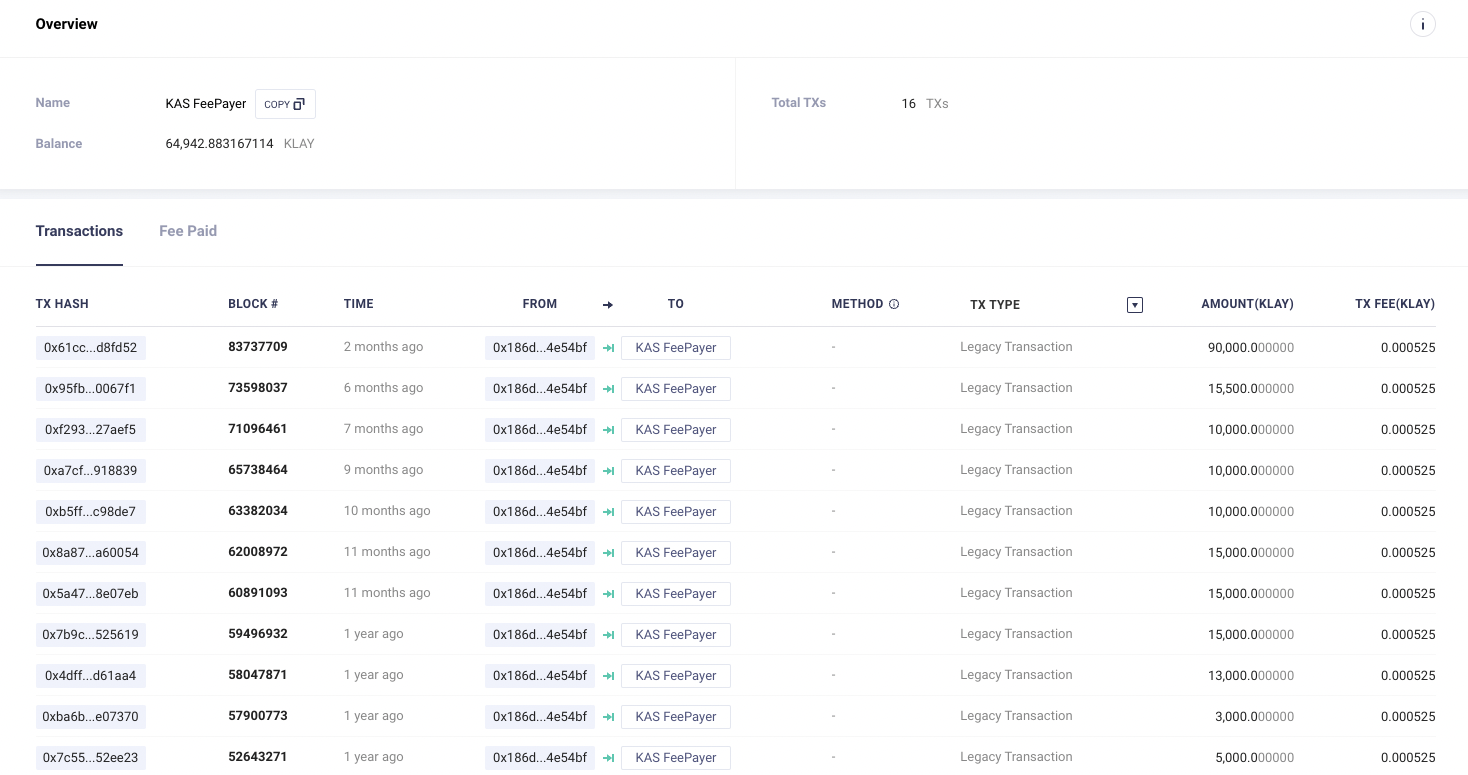This screenshot has width=1468, height=775.
Task: Click the arrow icon between FROM and TO headers
Action: pyautogui.click(x=608, y=305)
